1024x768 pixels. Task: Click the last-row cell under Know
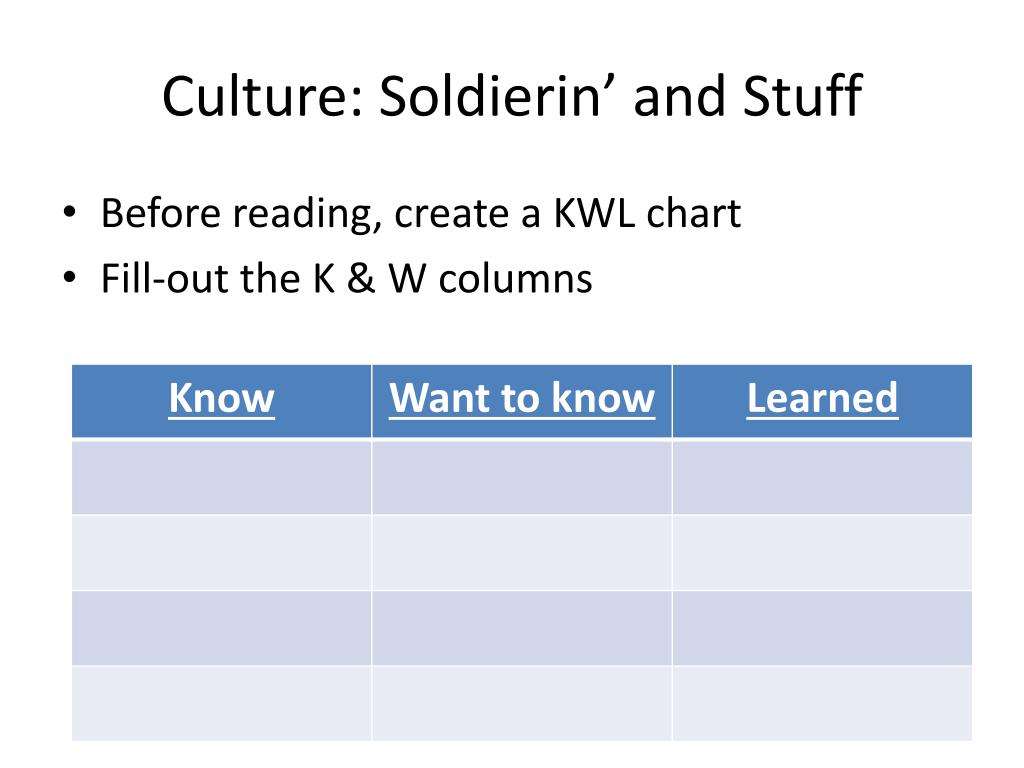click(221, 703)
